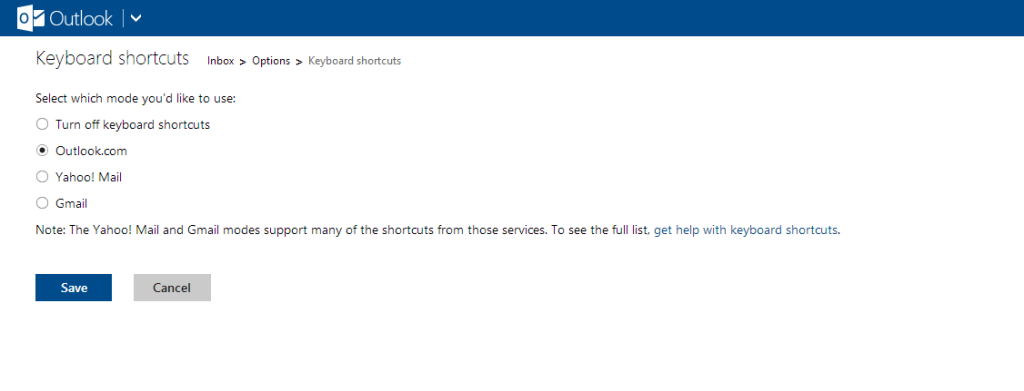Screen dimensions: 1024x391
Task: Go back to Inbox via breadcrumb
Action: point(221,61)
